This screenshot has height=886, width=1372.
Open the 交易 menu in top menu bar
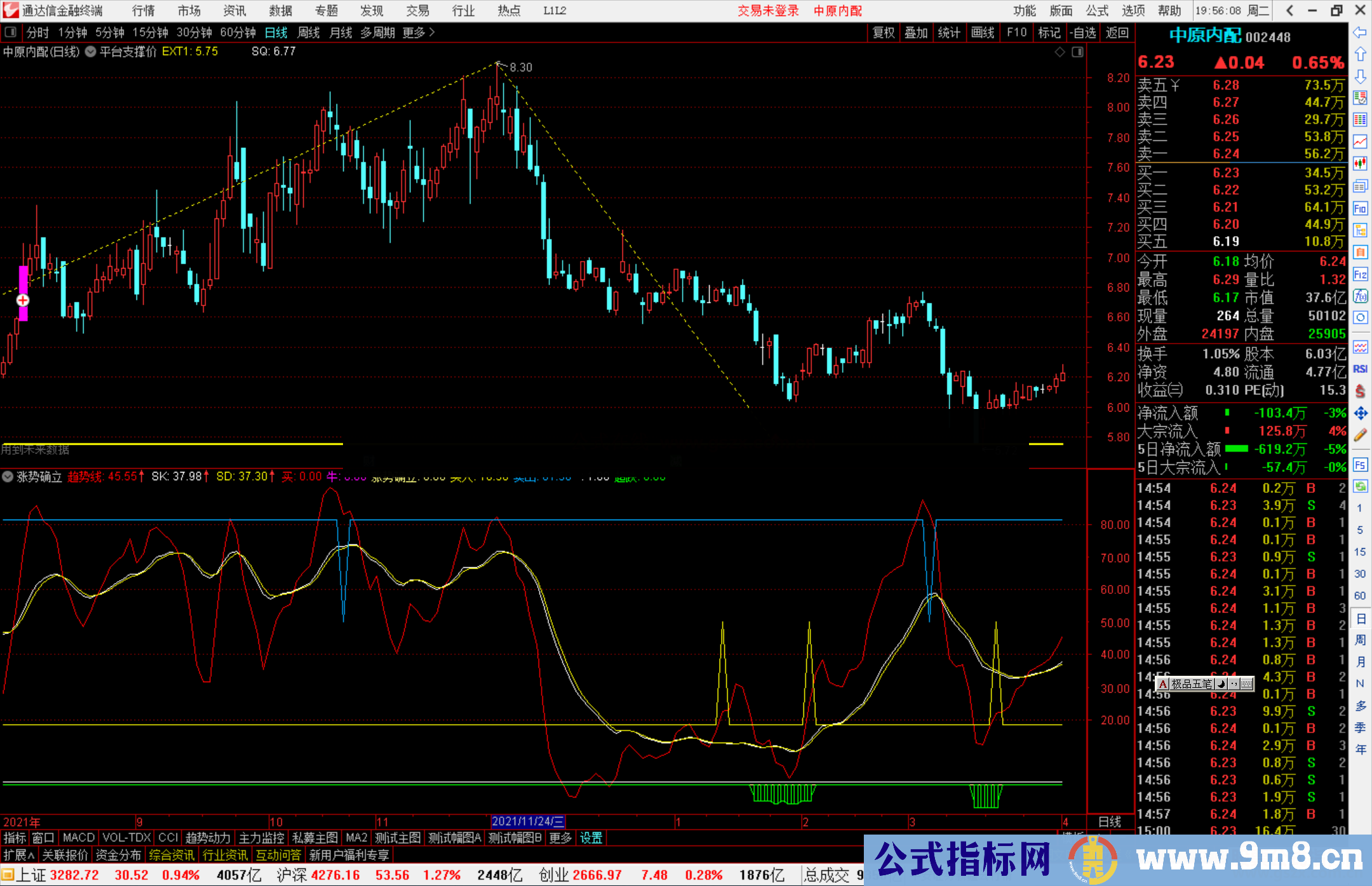coord(417,11)
